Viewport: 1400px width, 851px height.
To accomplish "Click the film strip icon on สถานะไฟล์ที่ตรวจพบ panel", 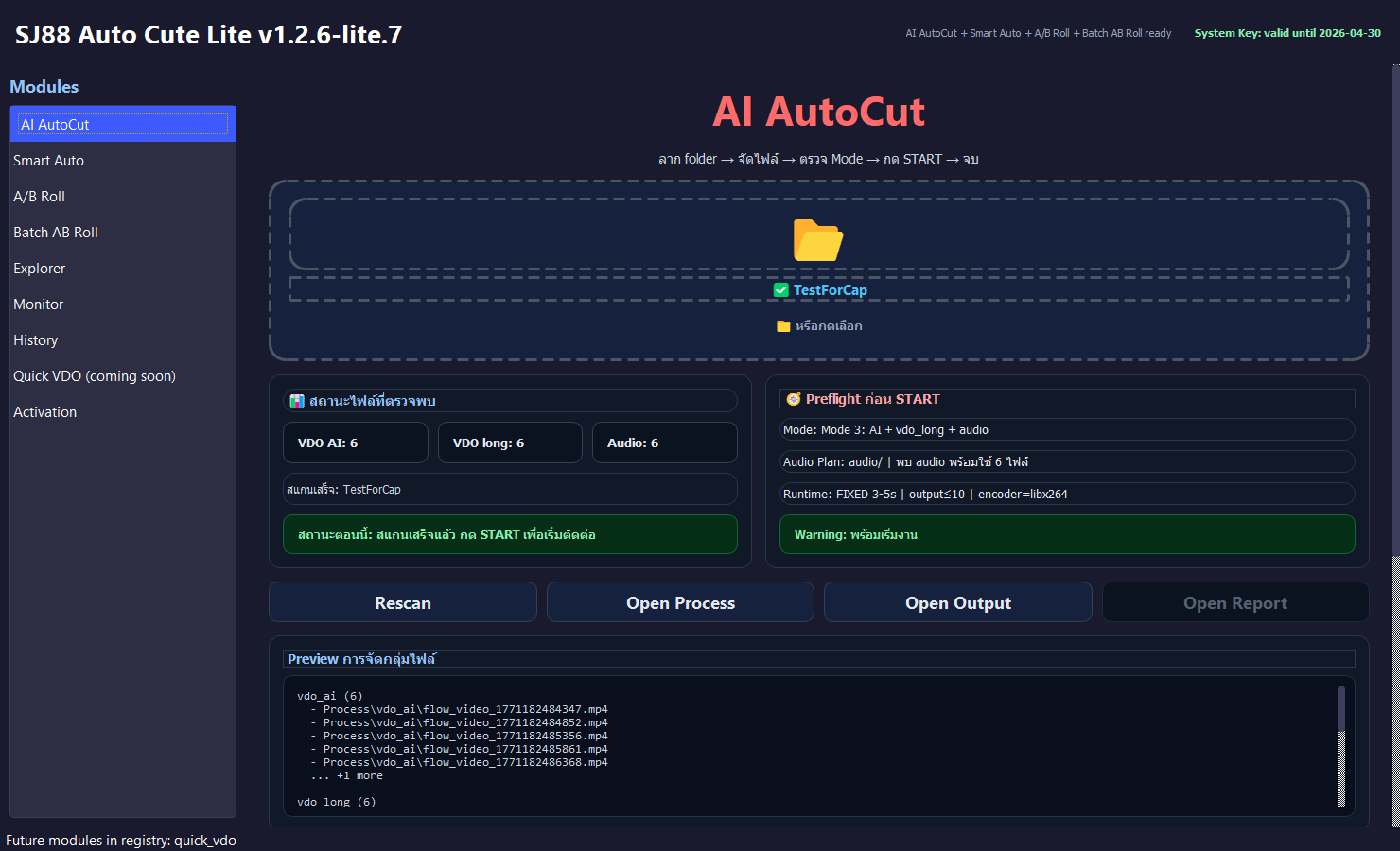I will pyautogui.click(x=297, y=401).
